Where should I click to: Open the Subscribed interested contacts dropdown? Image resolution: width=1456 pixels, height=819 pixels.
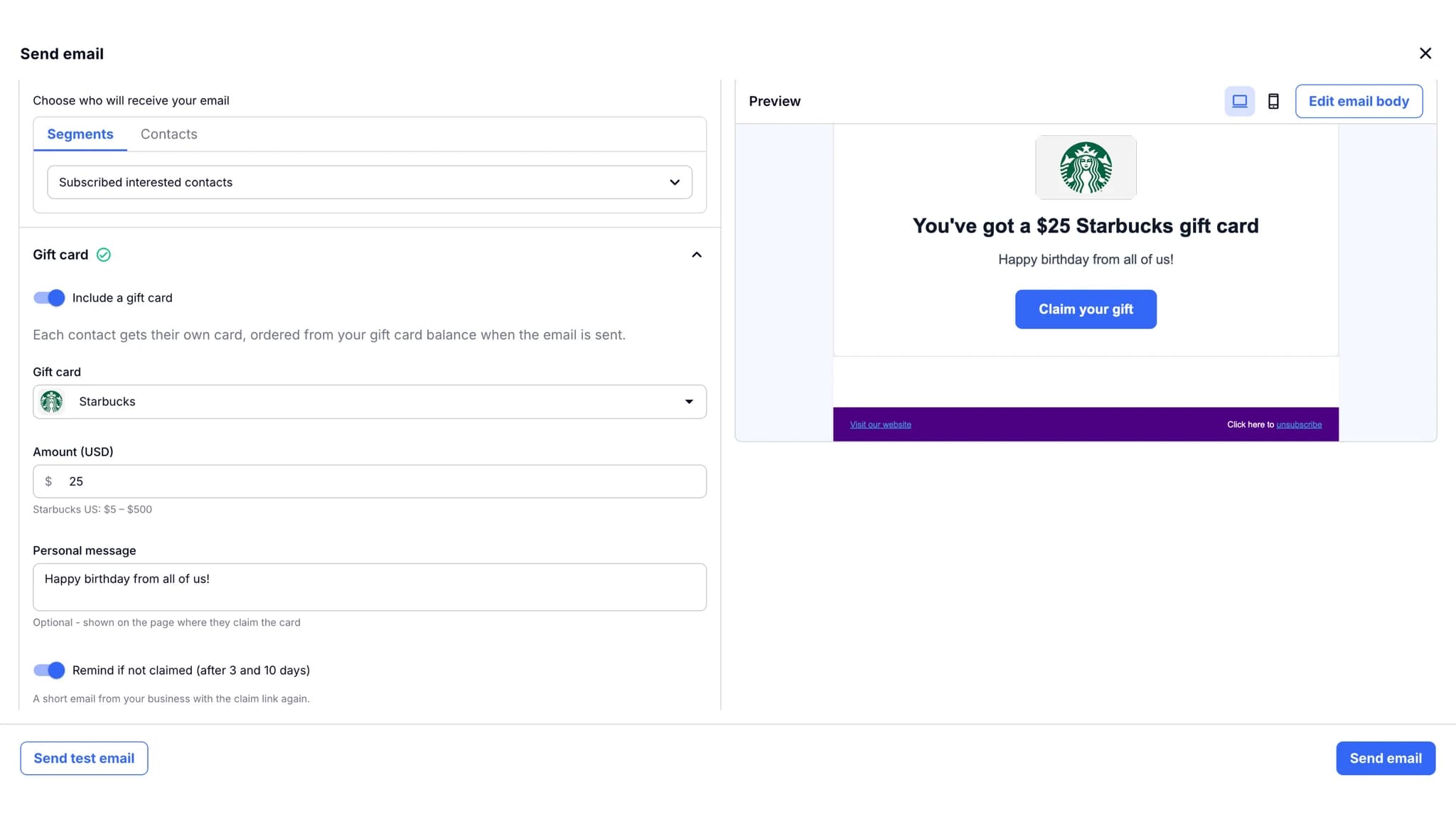pos(370,182)
